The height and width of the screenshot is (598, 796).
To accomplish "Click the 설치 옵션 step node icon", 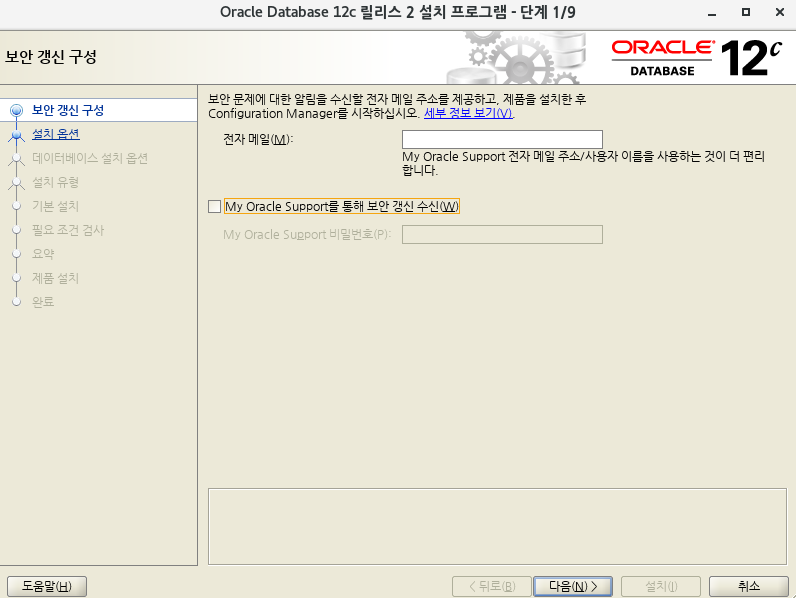I will click(16, 135).
